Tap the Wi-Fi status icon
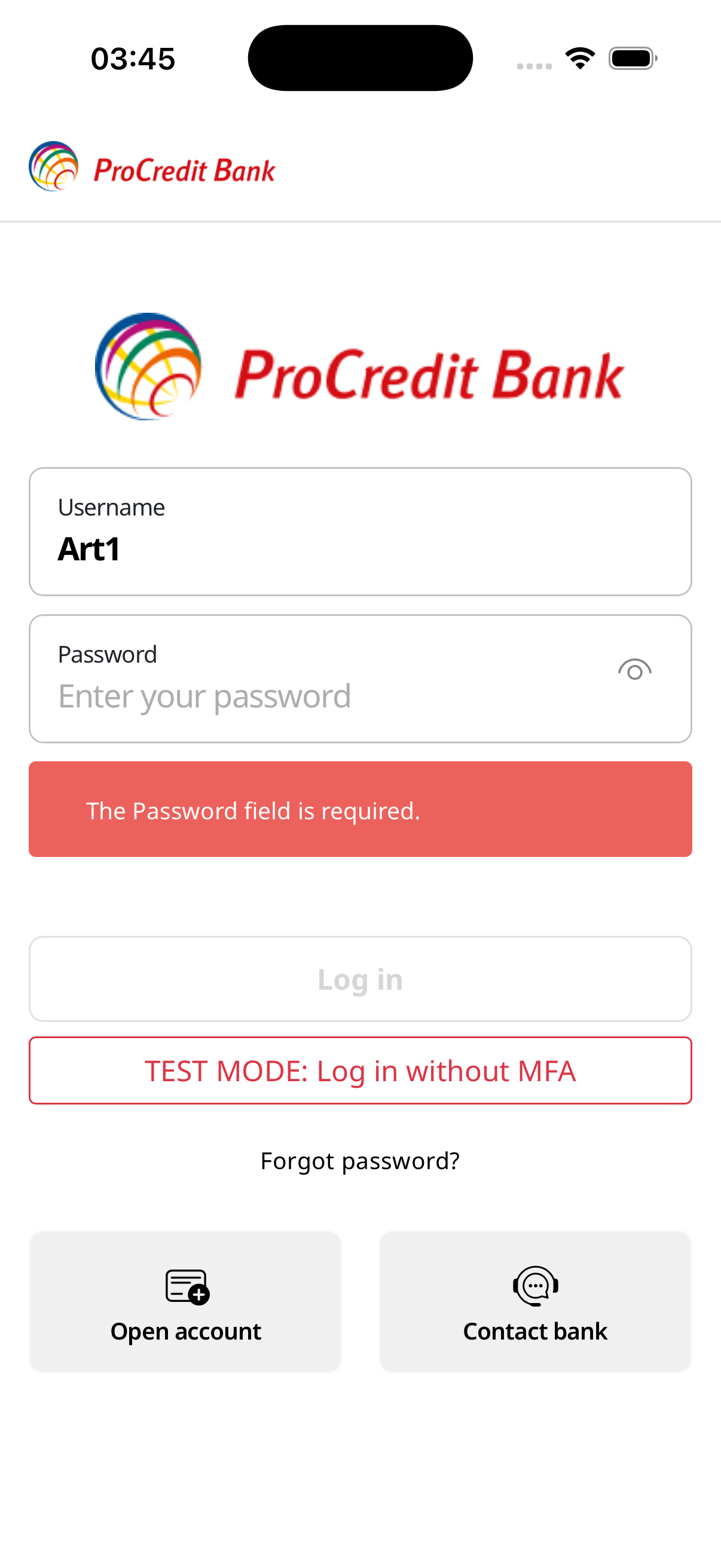 point(580,59)
